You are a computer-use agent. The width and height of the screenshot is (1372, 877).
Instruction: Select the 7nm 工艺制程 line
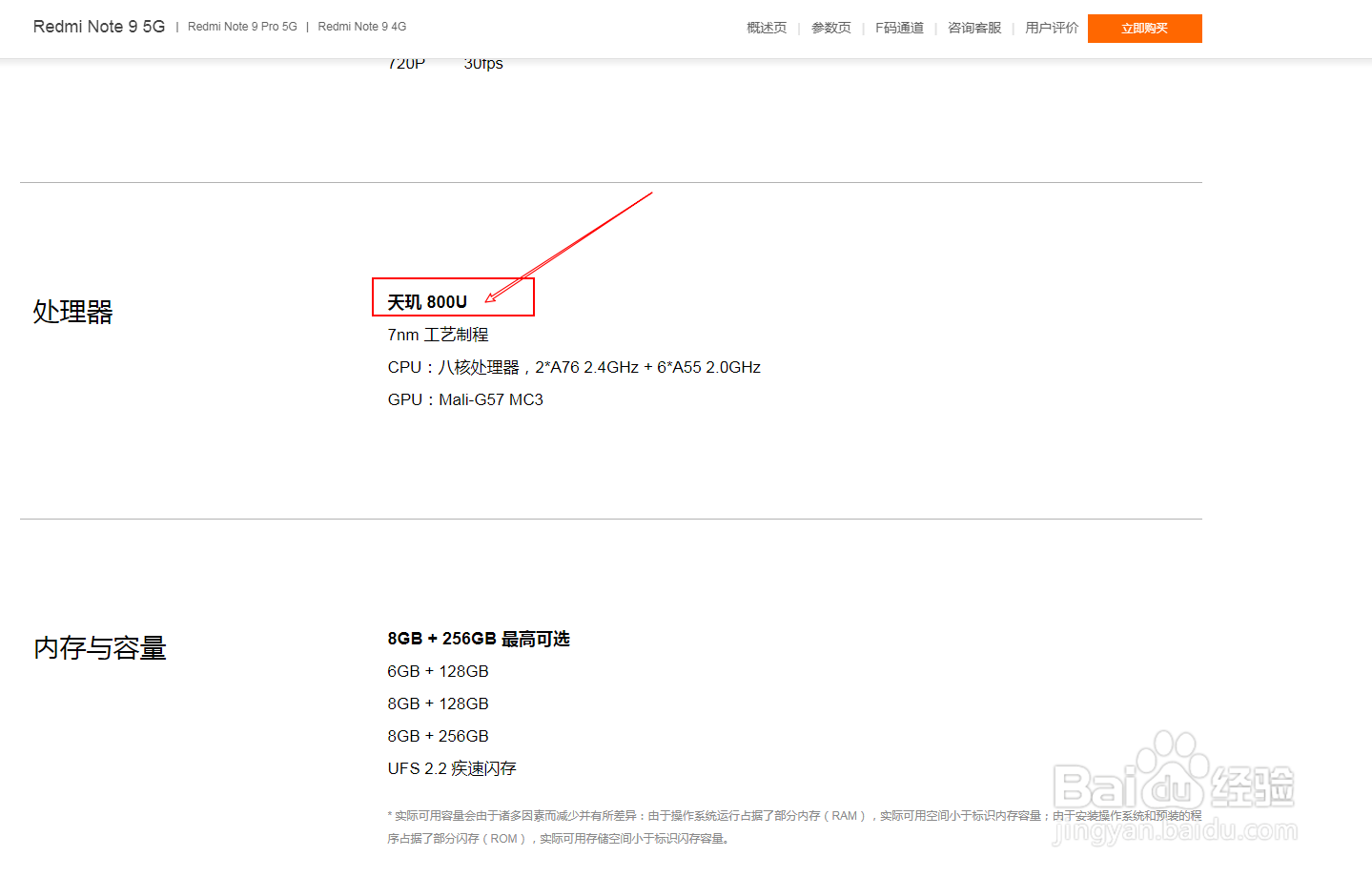point(438,335)
